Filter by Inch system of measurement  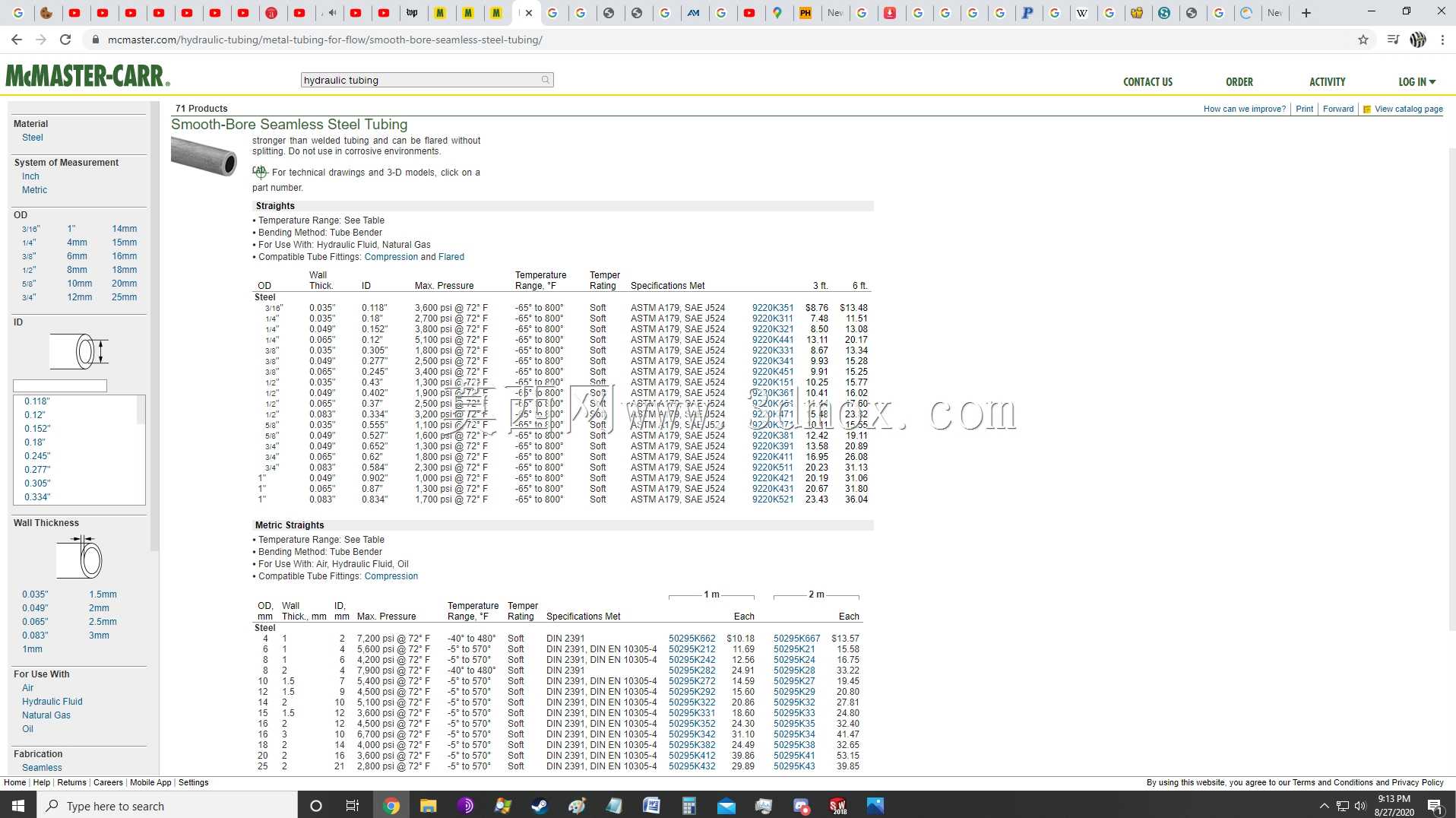click(x=30, y=176)
